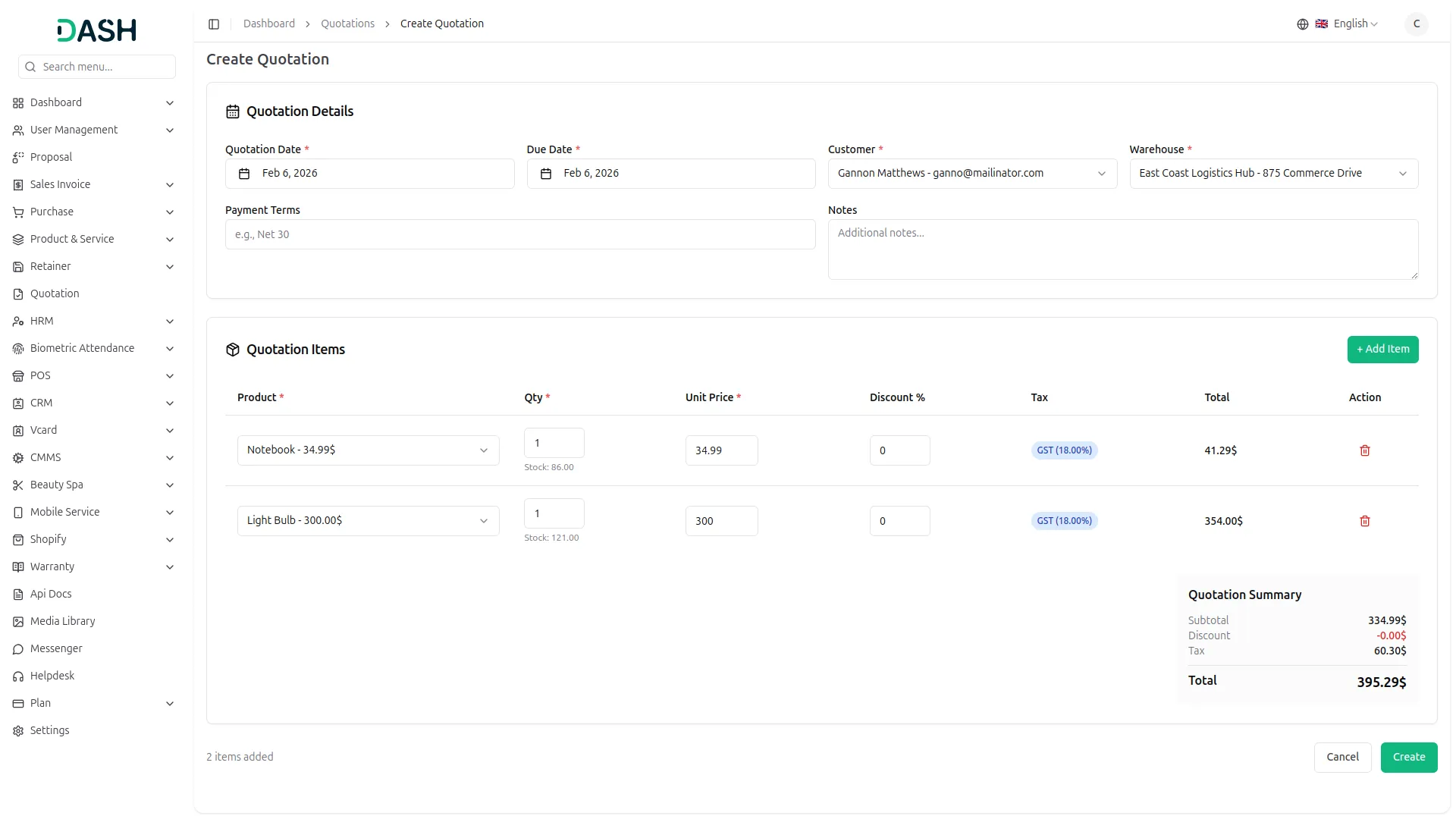1456x819 pixels.
Task: Expand the Sales Invoice menu
Action: click(x=93, y=184)
